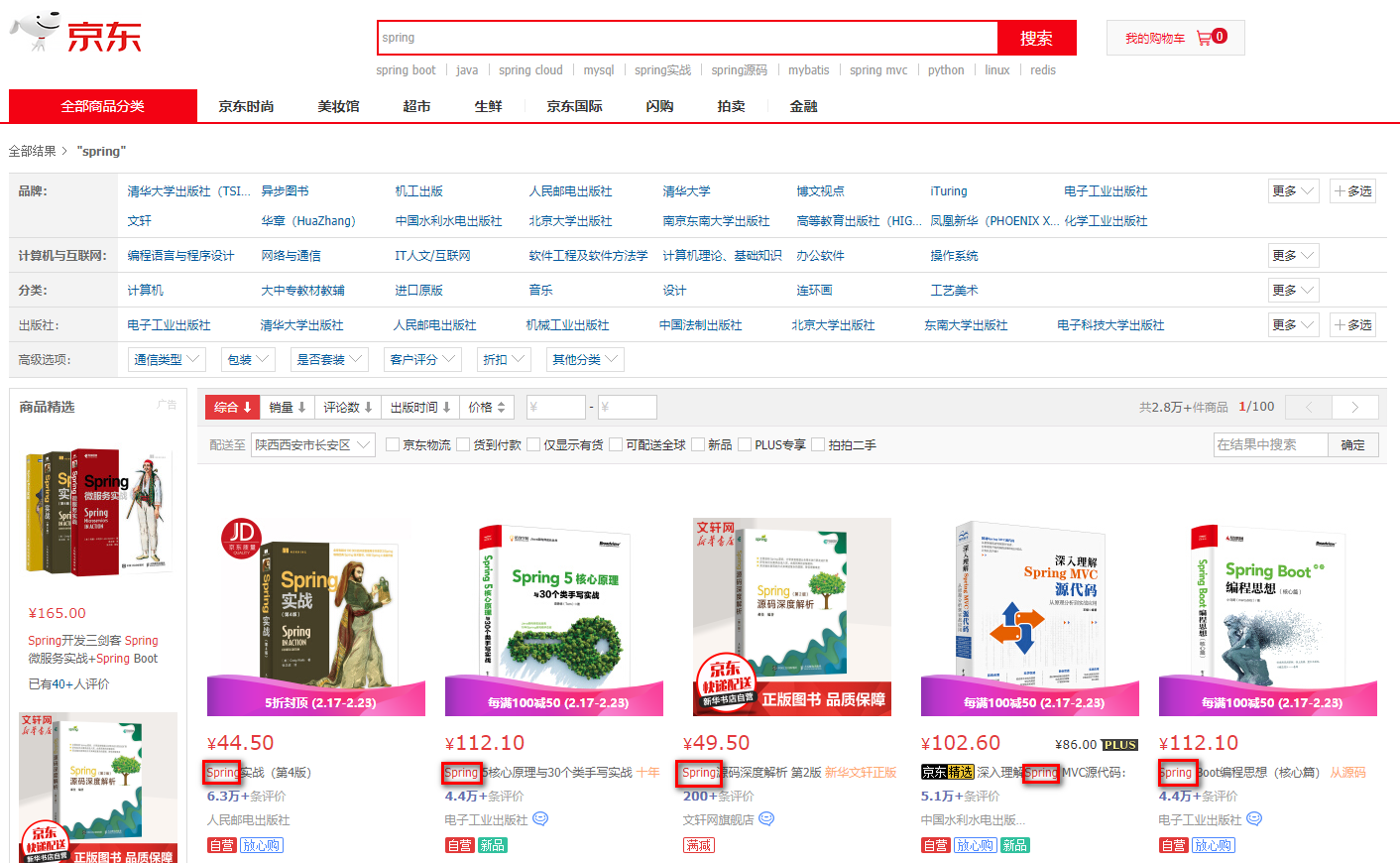Check 仅显示有货 option
Viewport: 1400px width, 863px height.
(x=533, y=444)
